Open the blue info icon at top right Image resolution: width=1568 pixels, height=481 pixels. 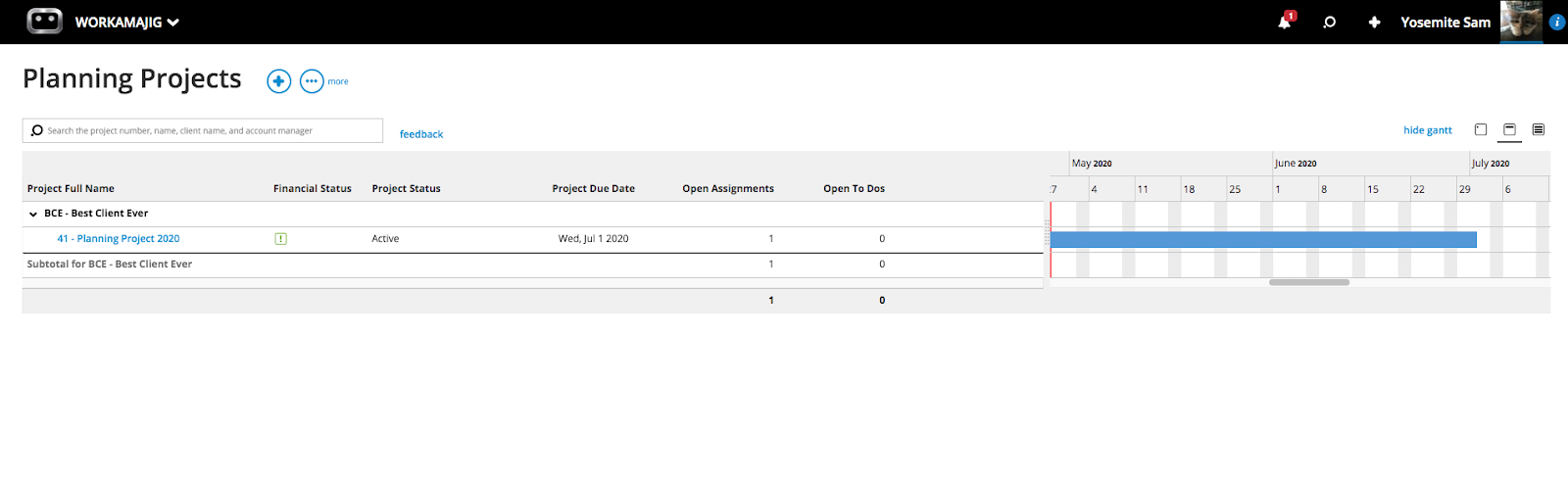tap(1556, 22)
